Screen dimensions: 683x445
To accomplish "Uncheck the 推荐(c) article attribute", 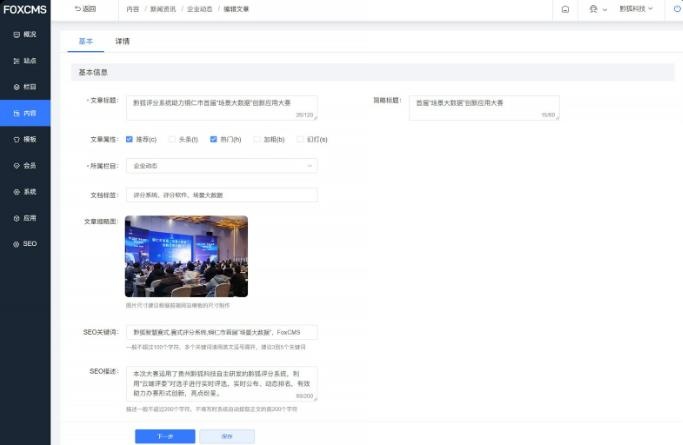I will [x=130, y=139].
